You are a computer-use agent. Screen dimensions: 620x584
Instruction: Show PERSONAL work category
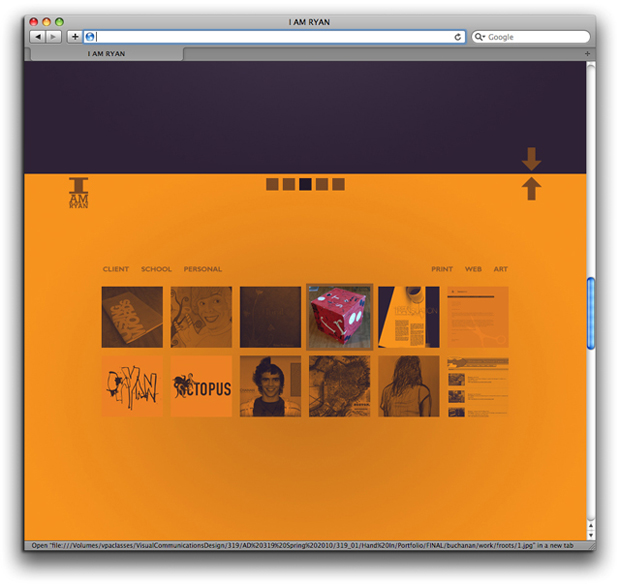point(203,269)
